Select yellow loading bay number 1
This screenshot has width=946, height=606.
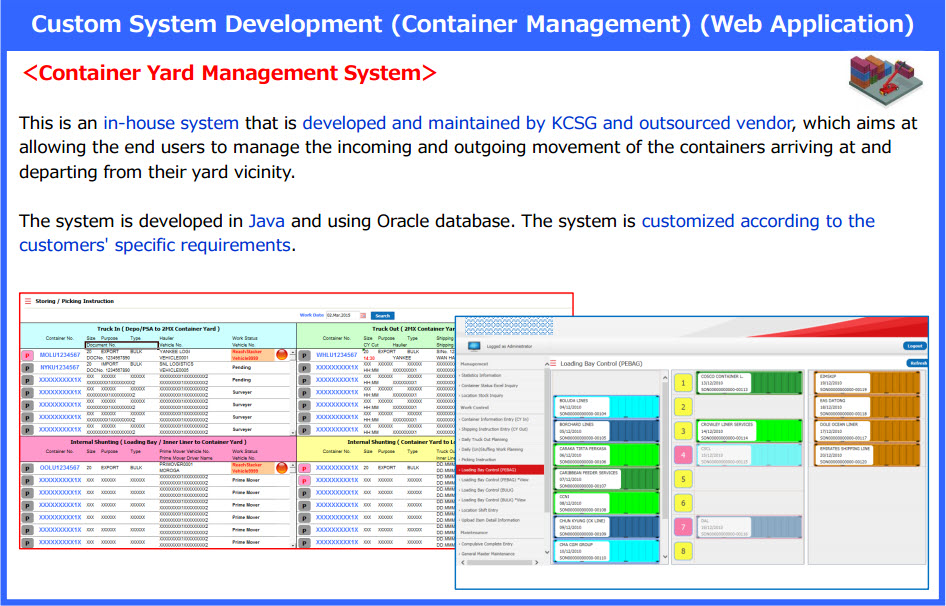coord(683,383)
